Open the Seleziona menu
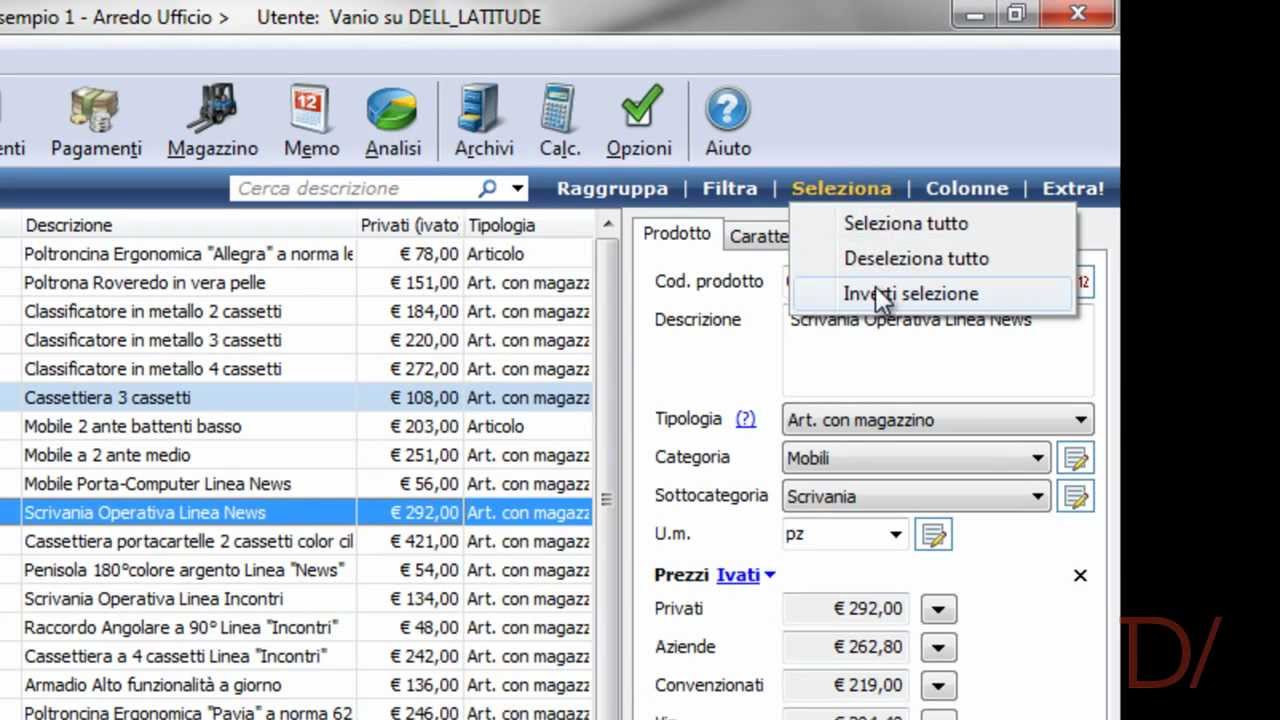1280x720 pixels. (x=841, y=188)
